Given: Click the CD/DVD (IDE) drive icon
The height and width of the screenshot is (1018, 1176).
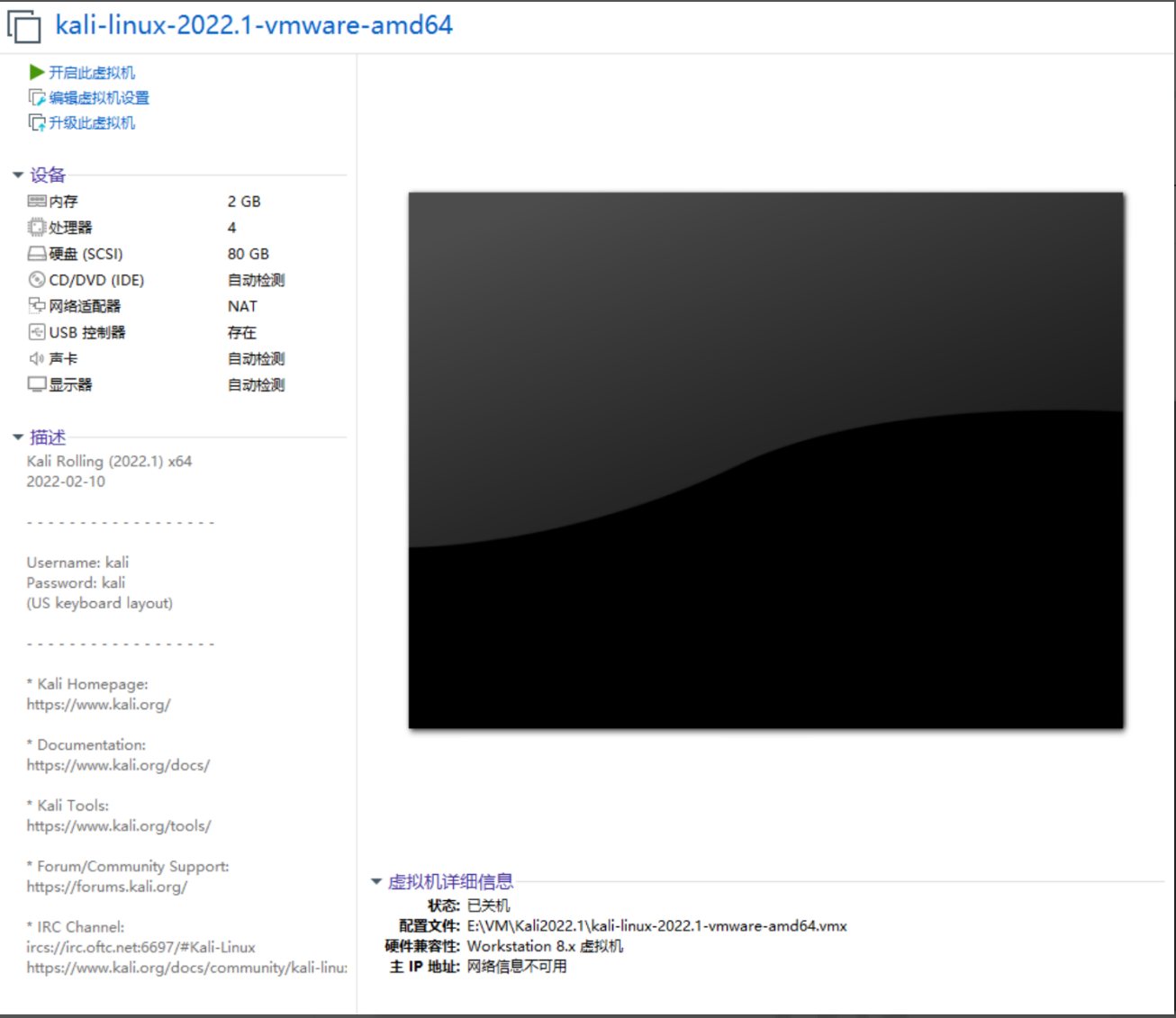Looking at the screenshot, I should 36,279.
